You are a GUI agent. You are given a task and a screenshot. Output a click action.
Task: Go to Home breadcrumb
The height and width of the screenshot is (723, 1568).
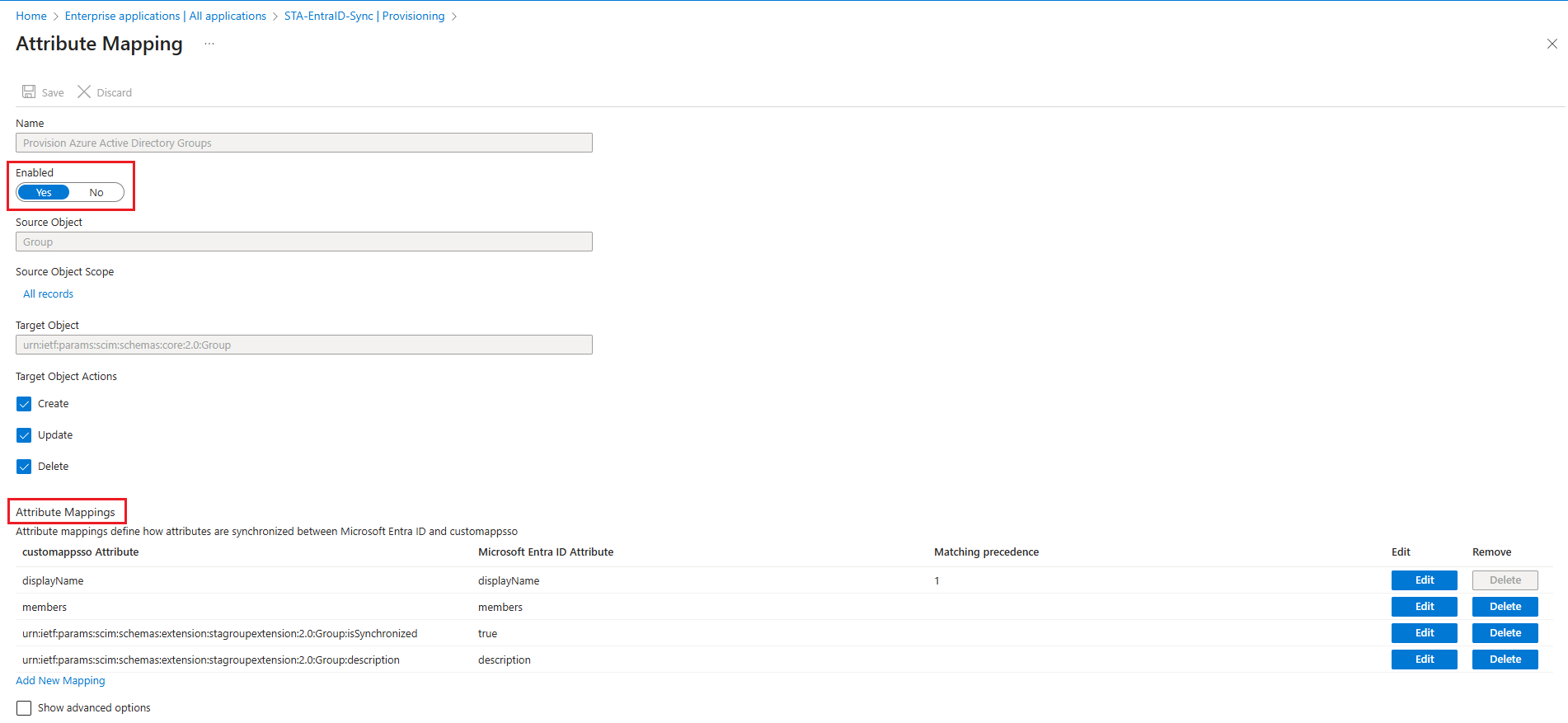(31, 16)
